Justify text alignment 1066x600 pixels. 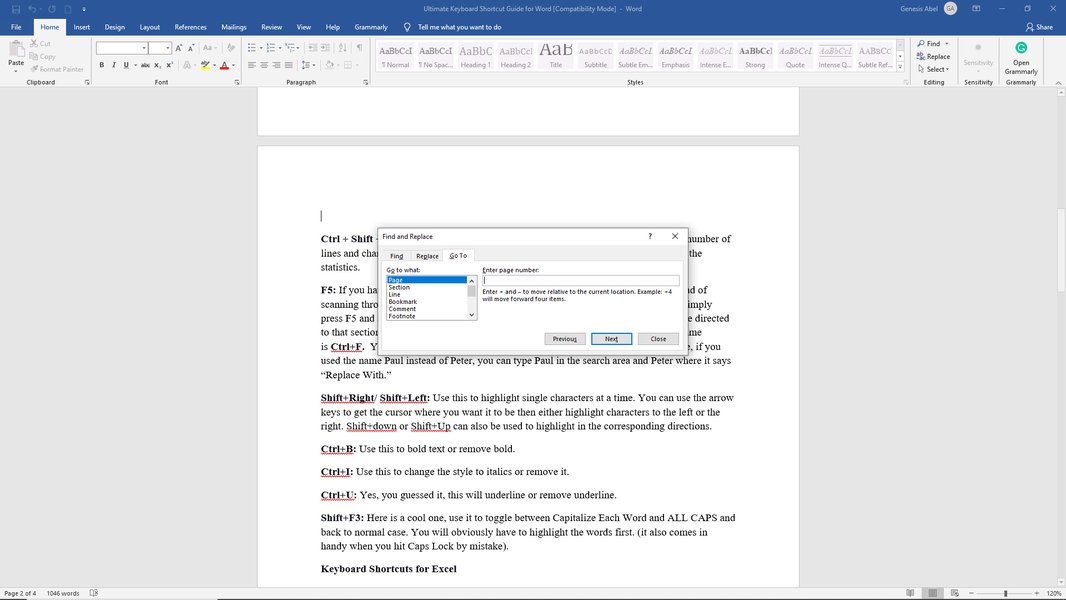pos(288,65)
